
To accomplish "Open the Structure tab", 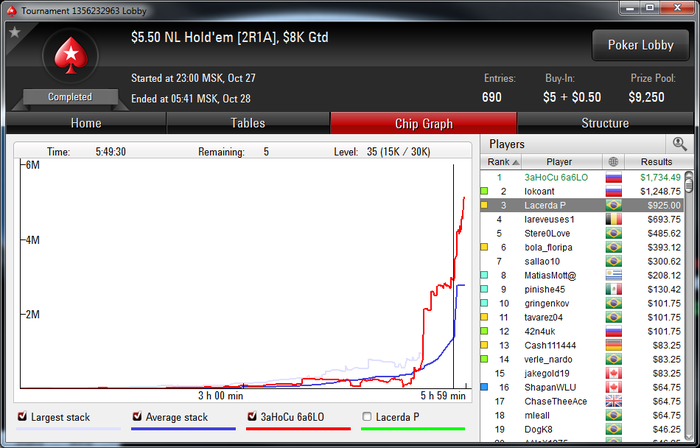I will [605, 123].
